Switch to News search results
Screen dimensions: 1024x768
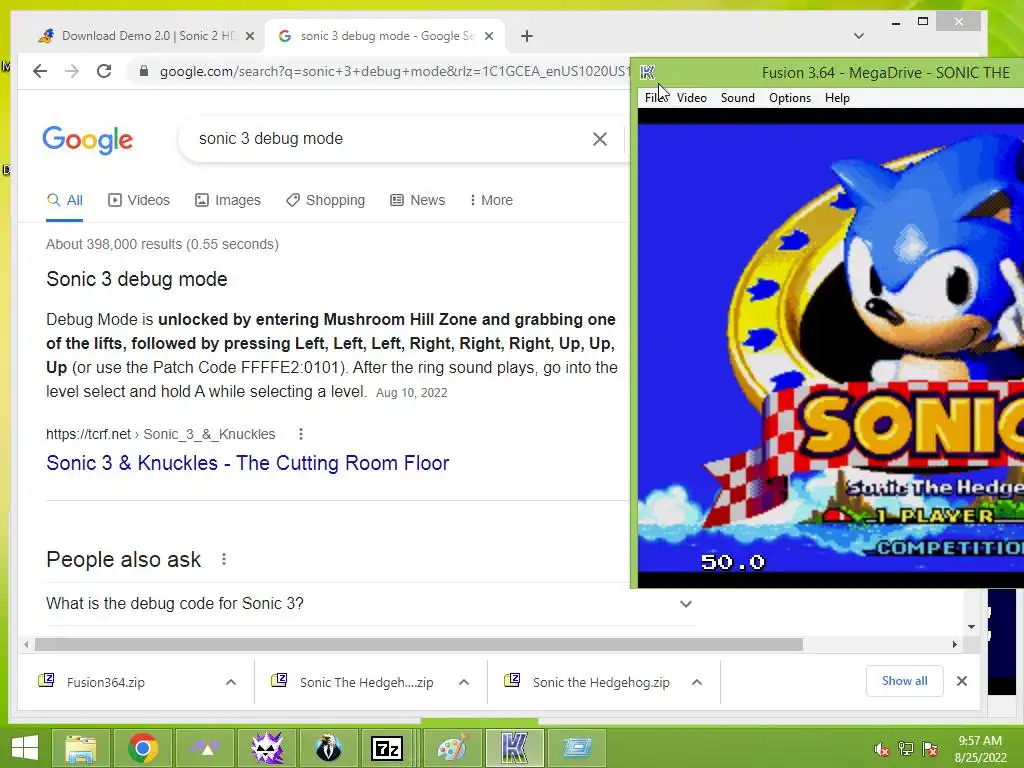(417, 200)
